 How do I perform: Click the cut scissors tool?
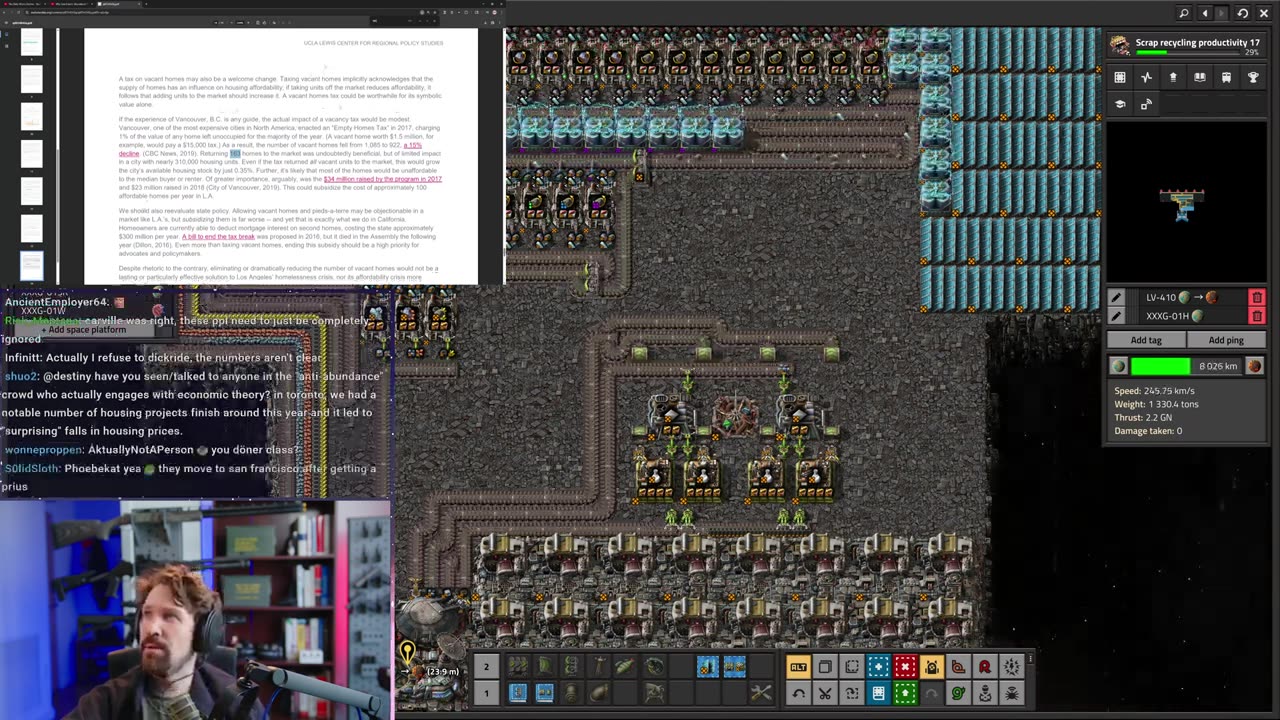coord(825,693)
